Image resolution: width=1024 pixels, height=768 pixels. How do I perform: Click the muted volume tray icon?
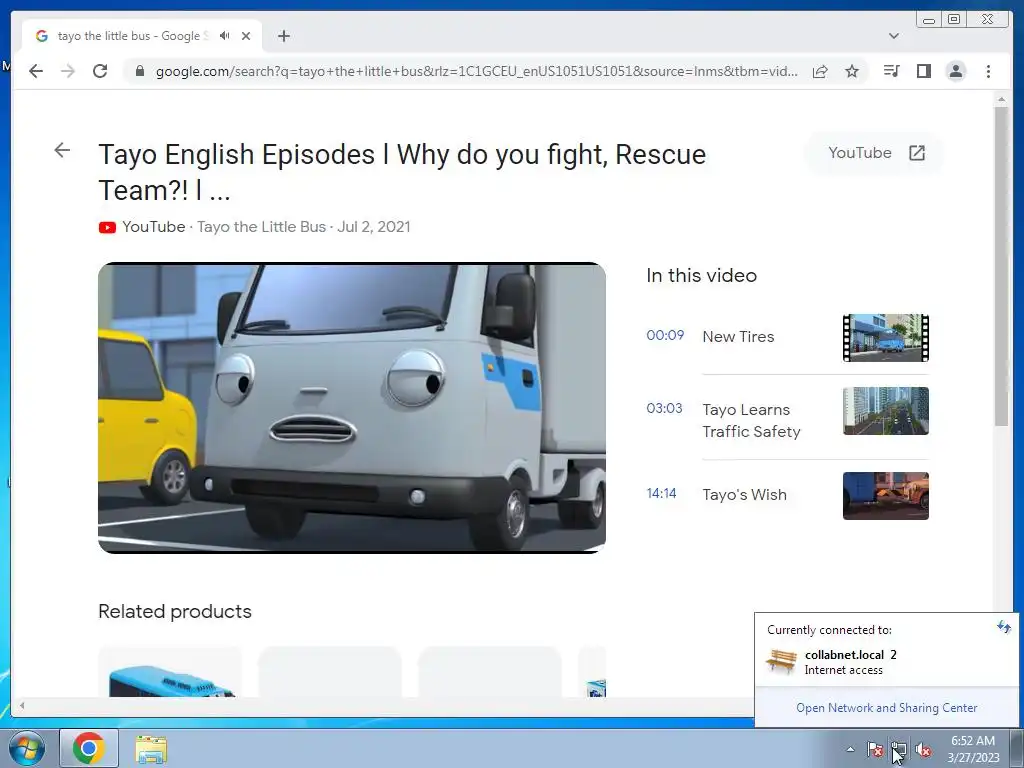coord(923,749)
